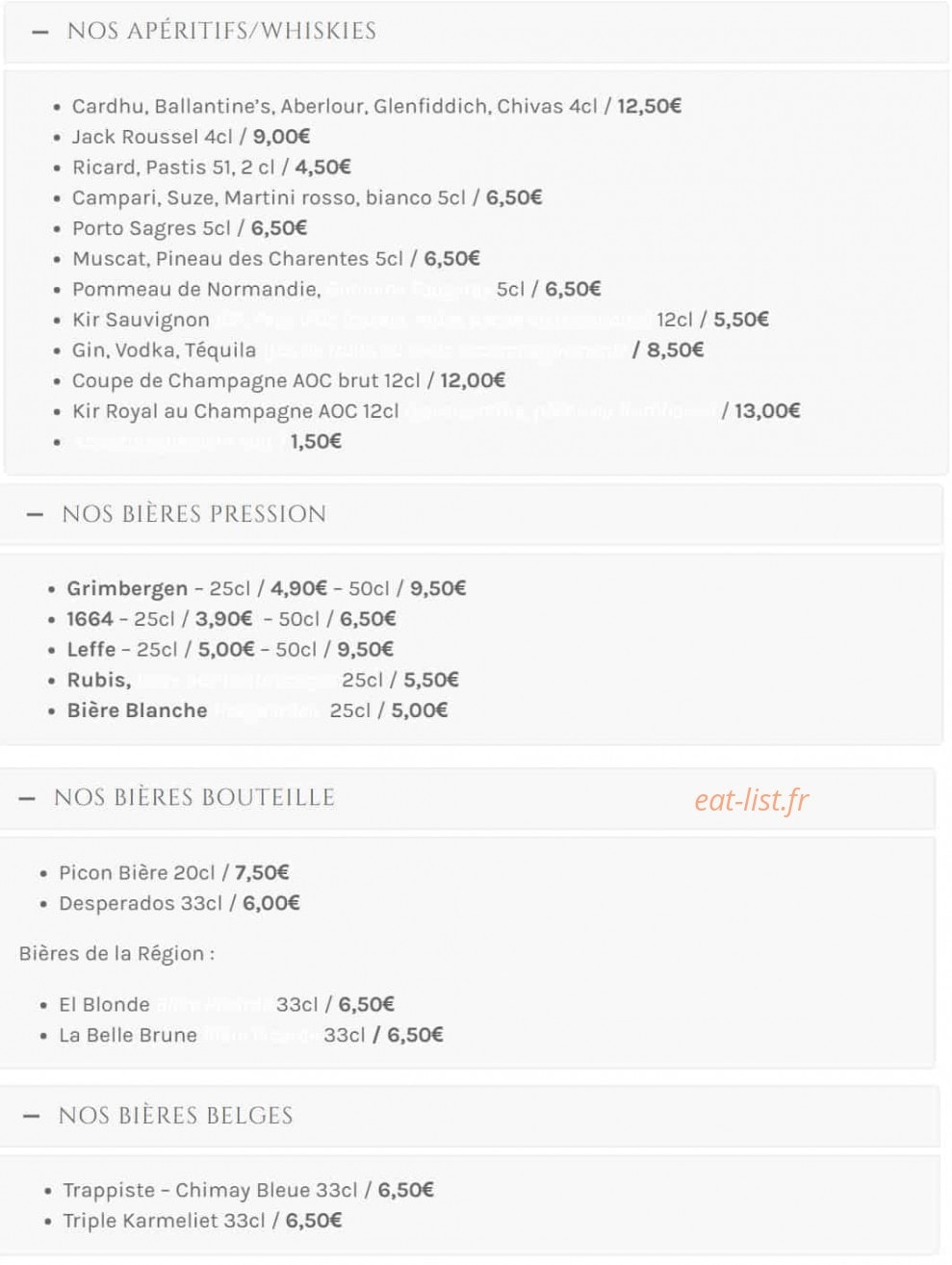952x1265 pixels.
Task: Select the Trappiste Chimay Bleue item
Action: (248, 1190)
